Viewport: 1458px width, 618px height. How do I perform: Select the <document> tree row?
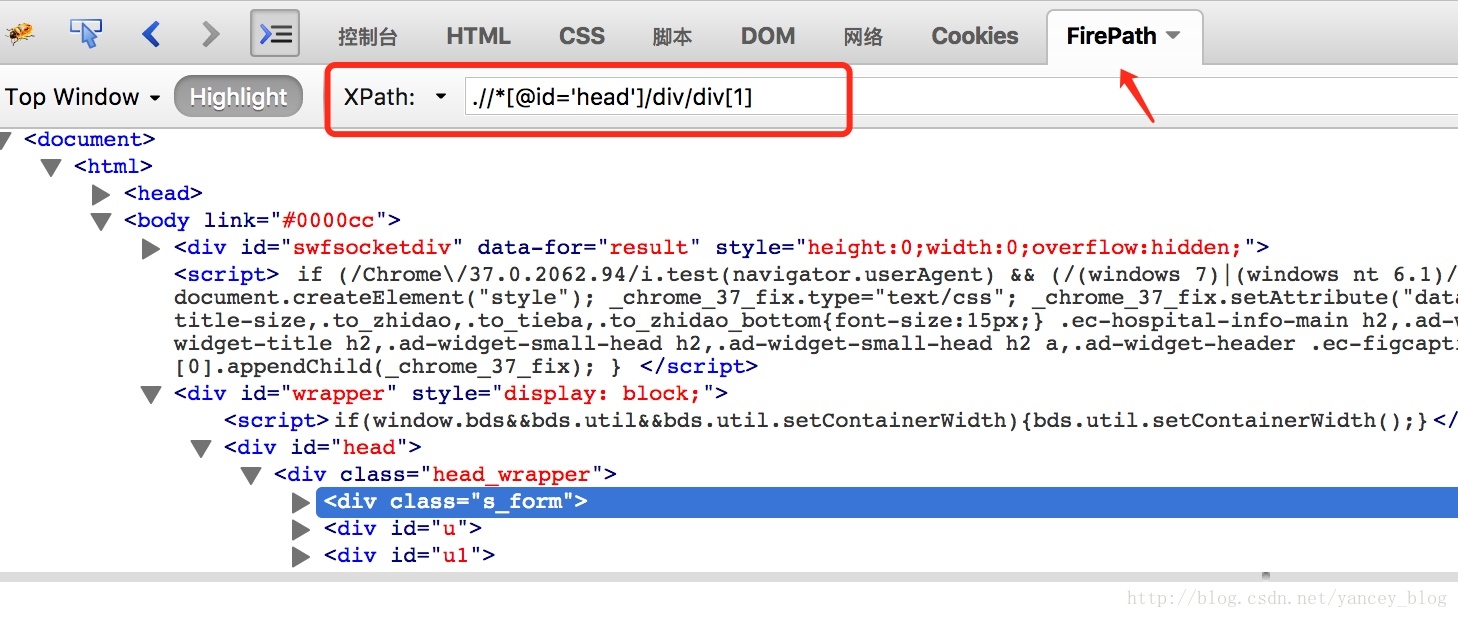coord(90,139)
